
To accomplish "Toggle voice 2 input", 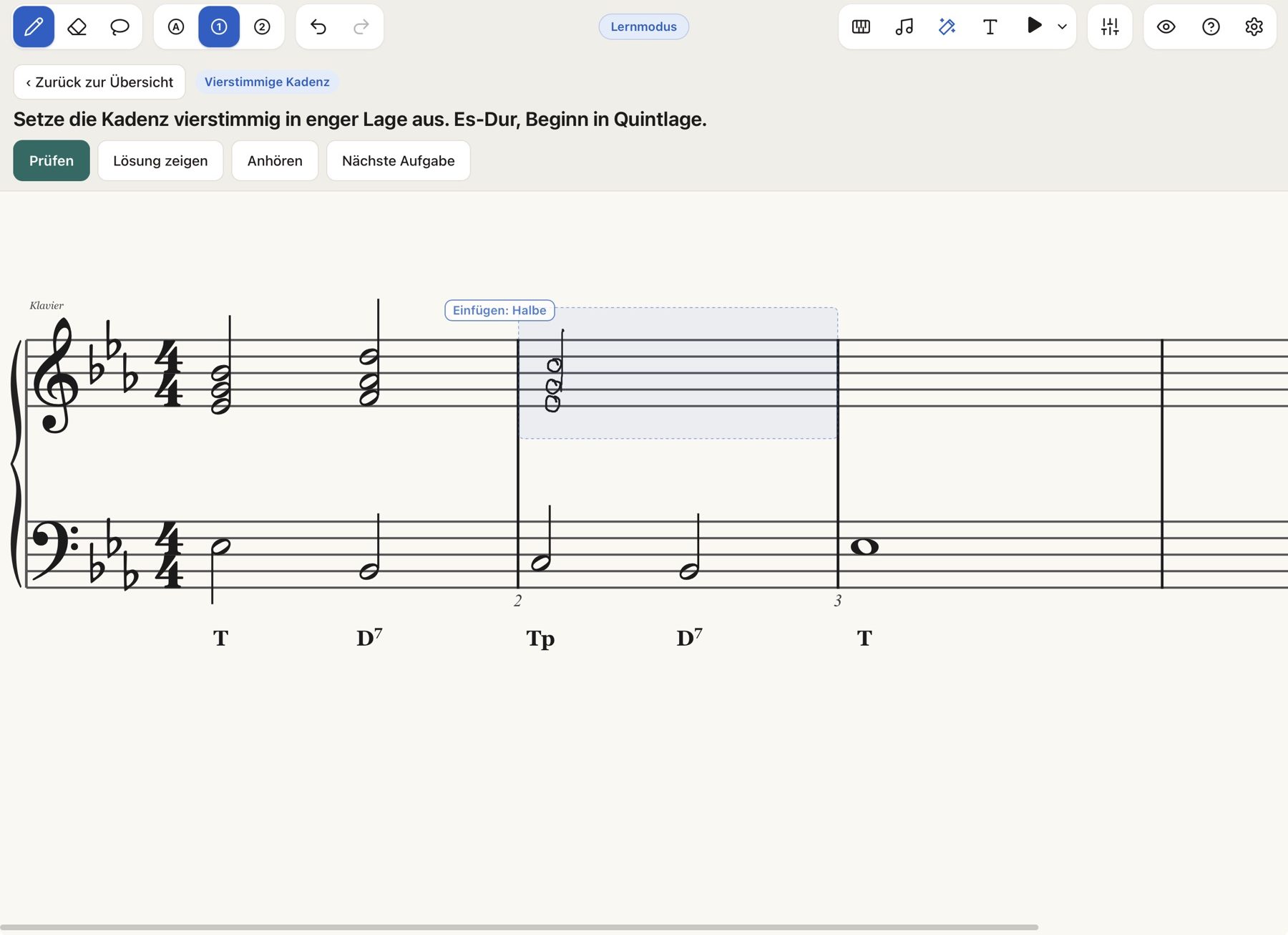I will click(x=262, y=27).
